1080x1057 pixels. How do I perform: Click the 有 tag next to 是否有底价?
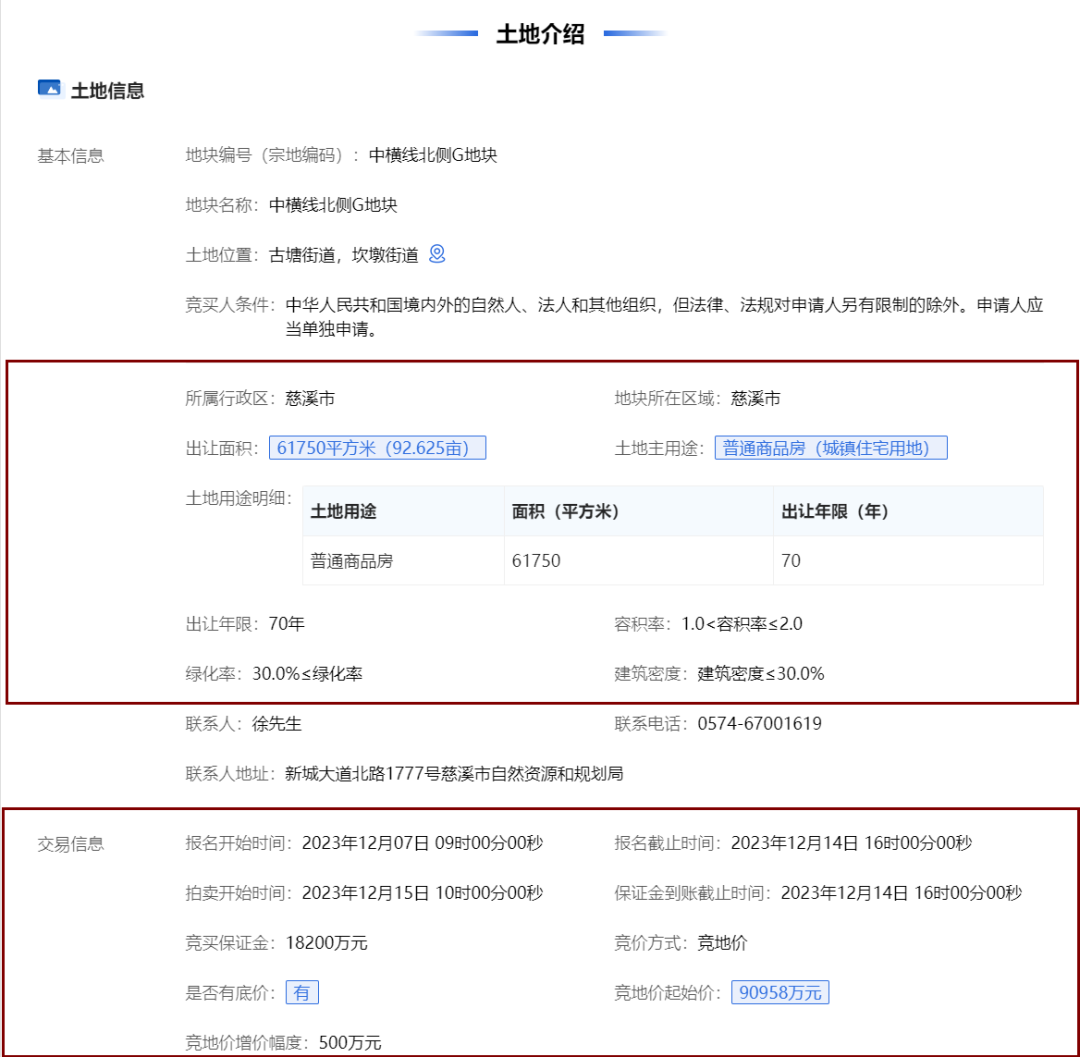[302, 992]
